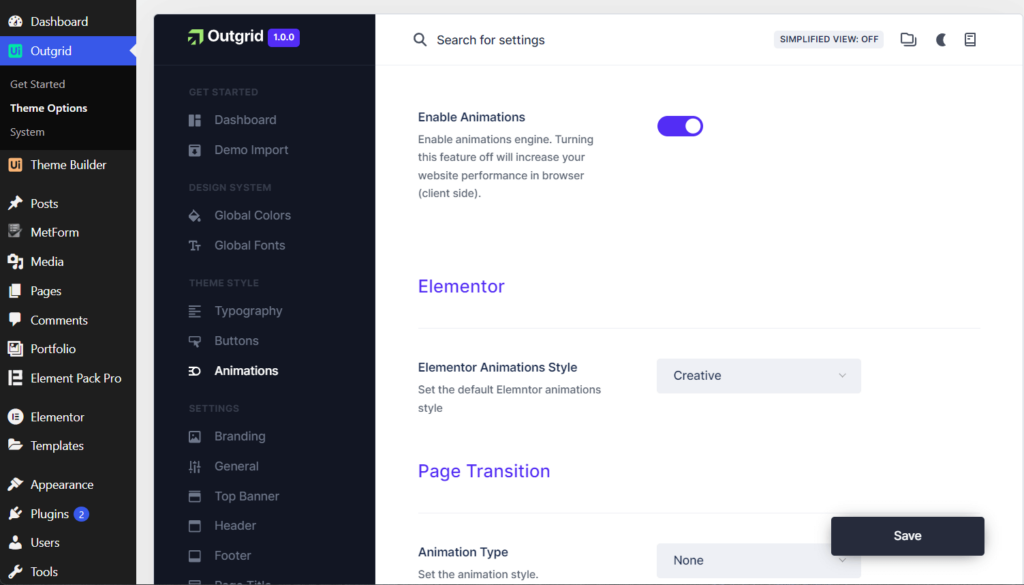Image resolution: width=1024 pixels, height=585 pixels.
Task: Click the Plugins update count badge
Action: point(81,514)
